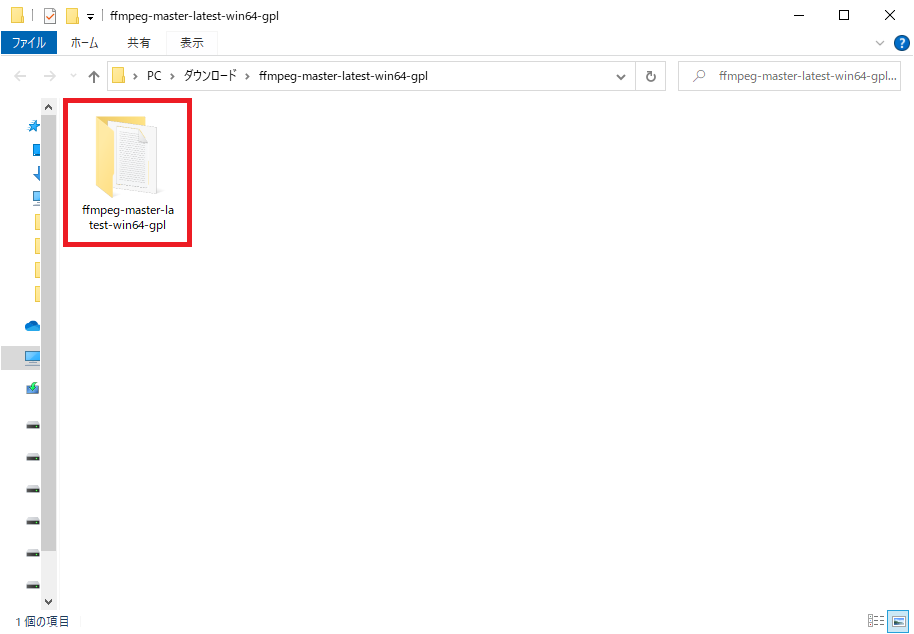Open Customize Quick Access Toolbar dropdown
The width and height of the screenshot is (914, 634).
point(90,16)
